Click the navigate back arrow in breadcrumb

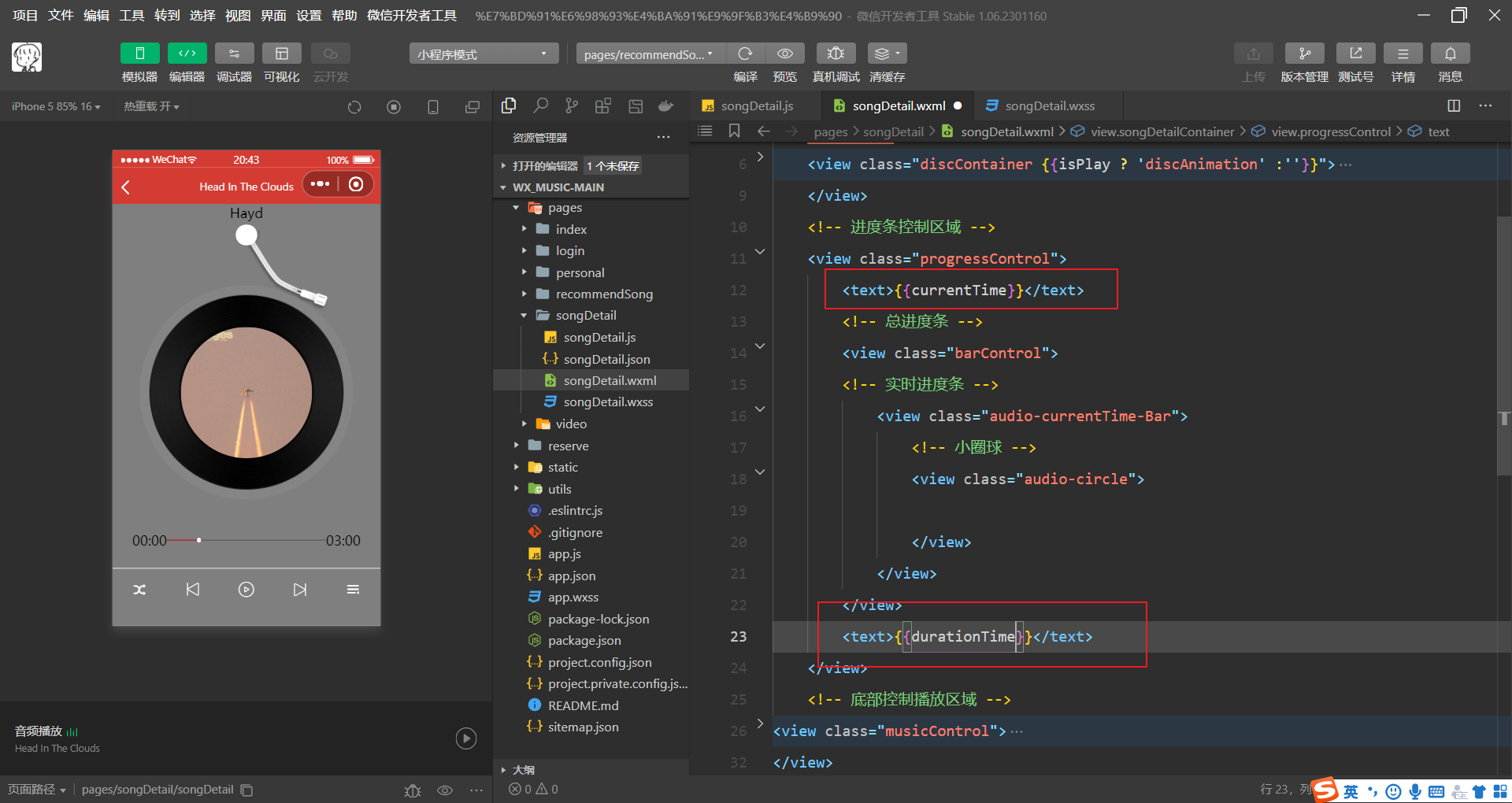point(763,131)
